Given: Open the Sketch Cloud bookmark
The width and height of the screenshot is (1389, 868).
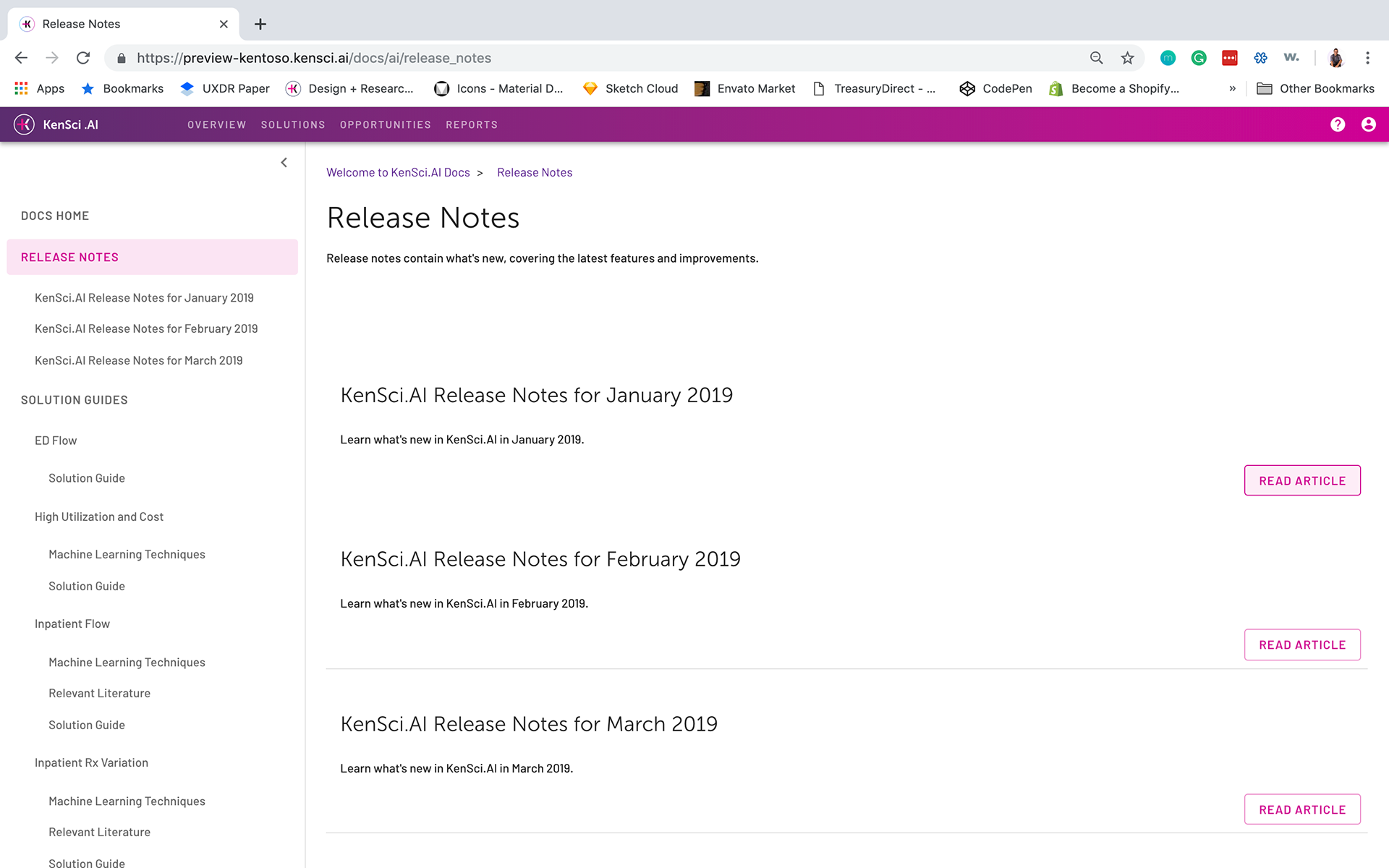Looking at the screenshot, I should [631, 88].
